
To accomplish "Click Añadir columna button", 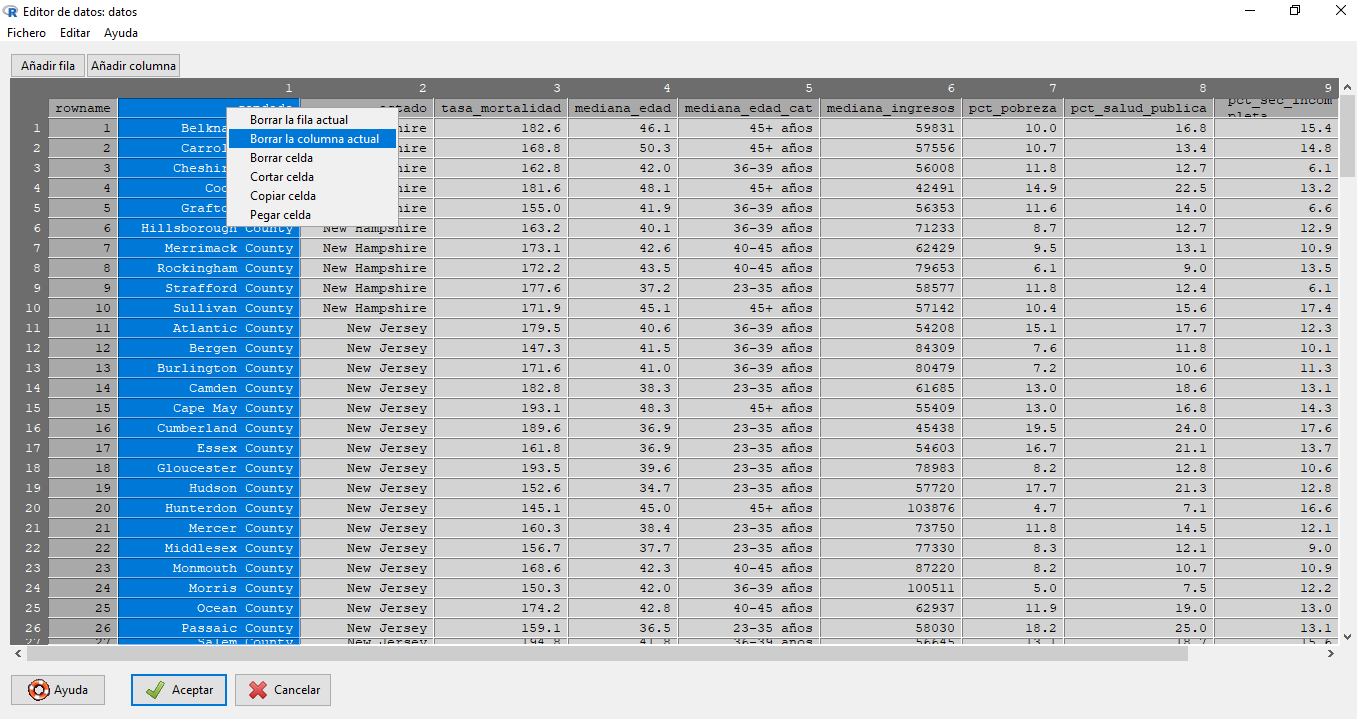I will point(133,66).
